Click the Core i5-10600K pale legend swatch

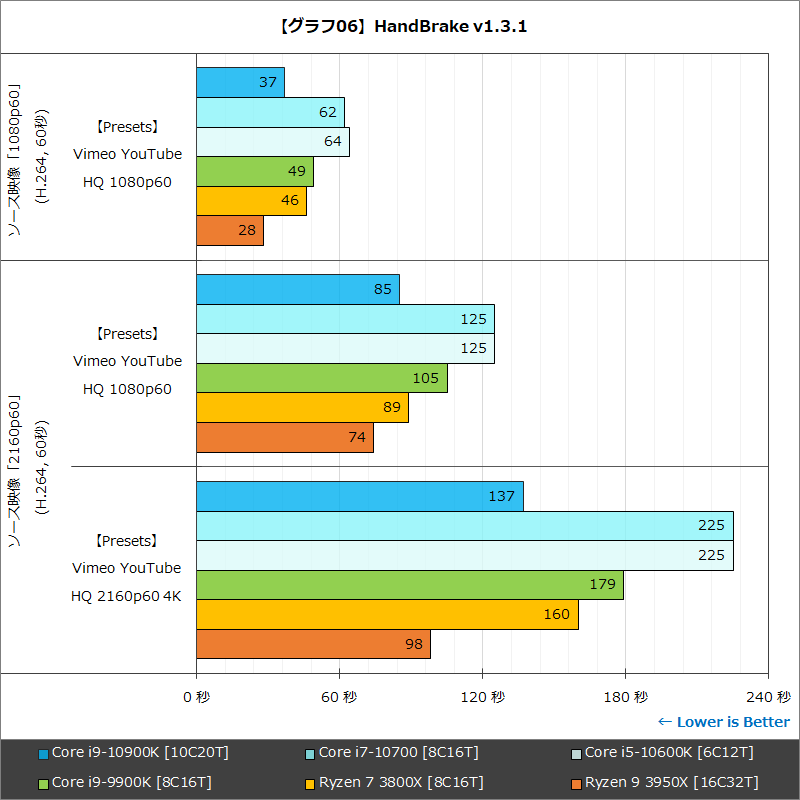click(x=576, y=754)
